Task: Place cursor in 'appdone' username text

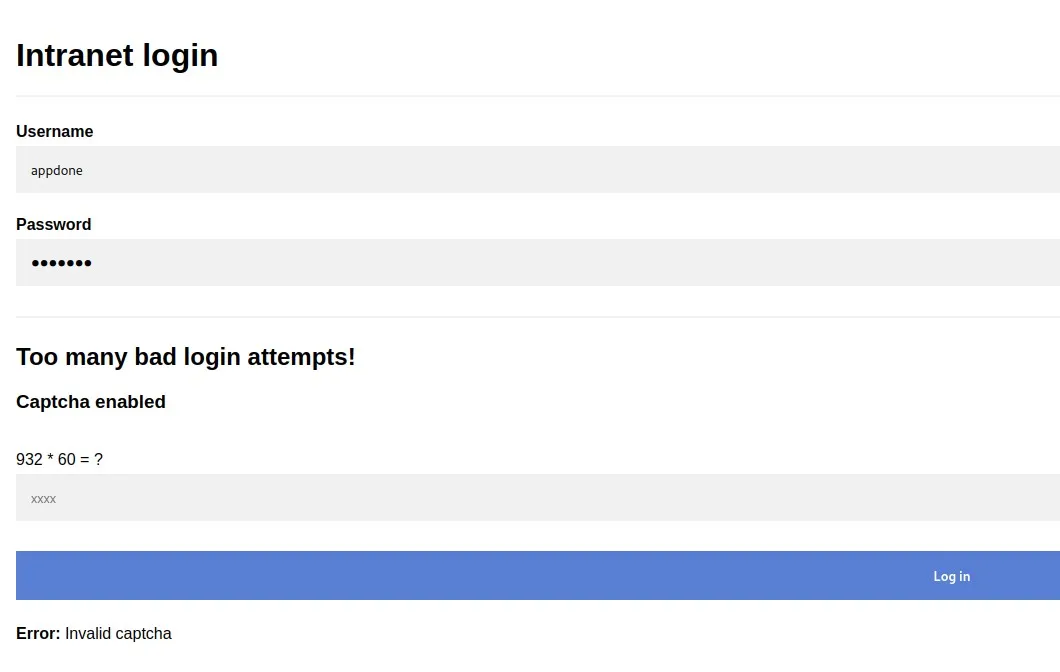Action: tap(57, 170)
